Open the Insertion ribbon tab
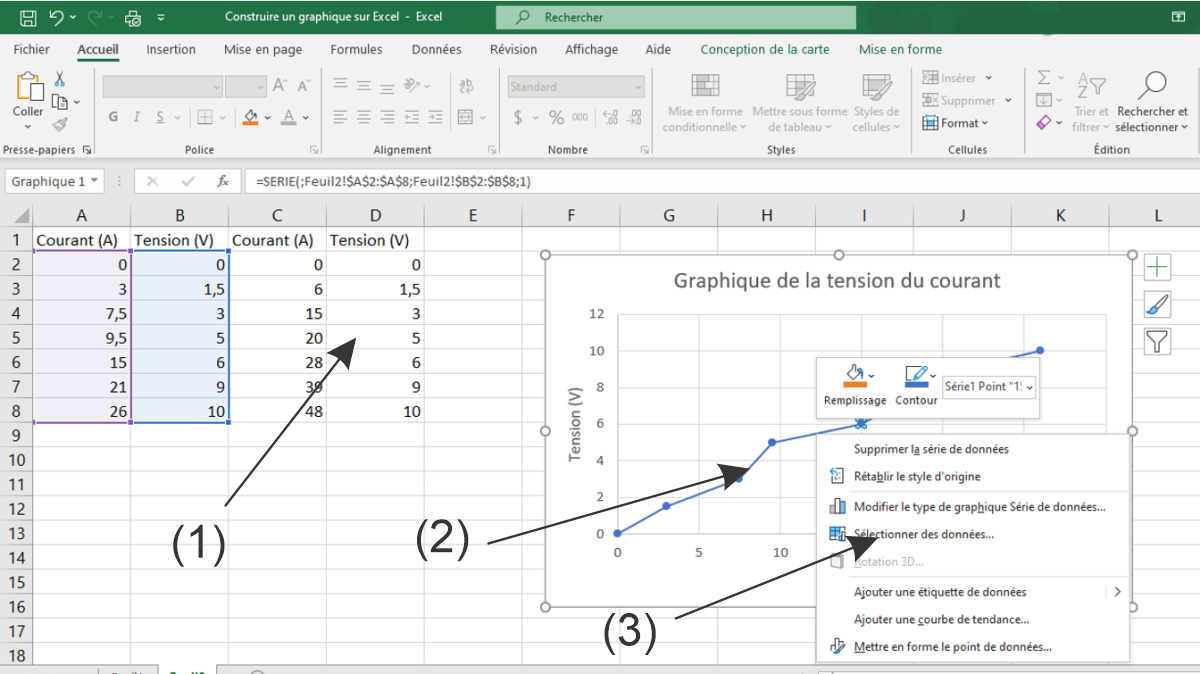The image size is (1200, 674). coord(171,49)
